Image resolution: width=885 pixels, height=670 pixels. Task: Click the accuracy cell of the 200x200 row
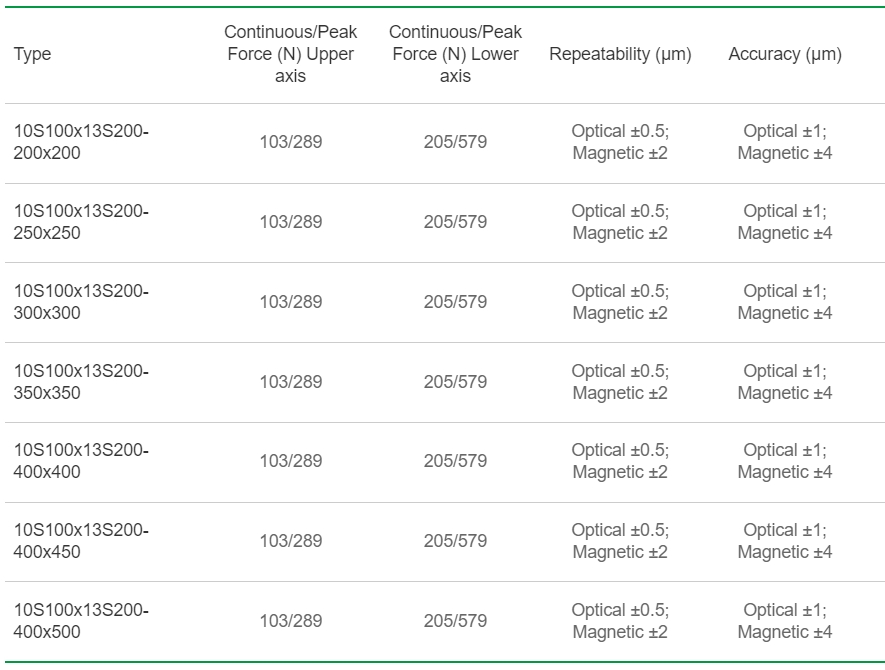(x=785, y=142)
